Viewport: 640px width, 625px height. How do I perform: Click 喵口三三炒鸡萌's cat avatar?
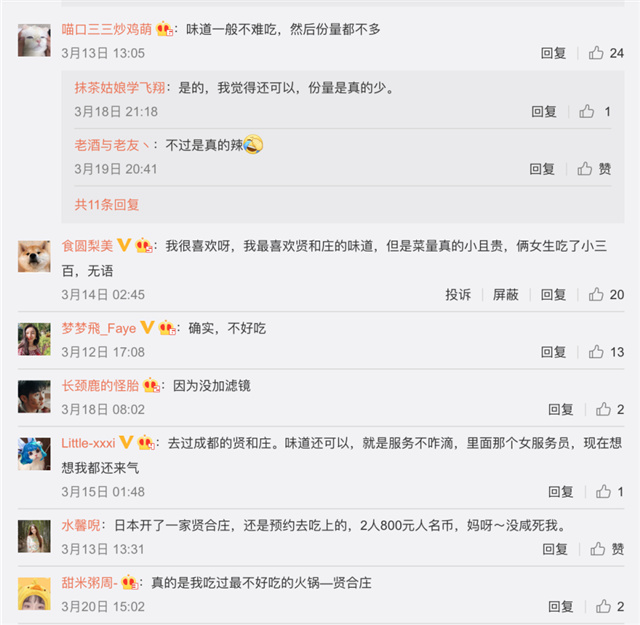[34, 40]
